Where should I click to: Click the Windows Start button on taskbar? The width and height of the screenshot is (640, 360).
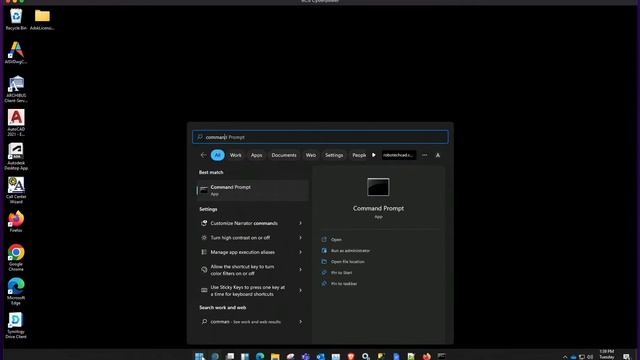click(x=199, y=356)
